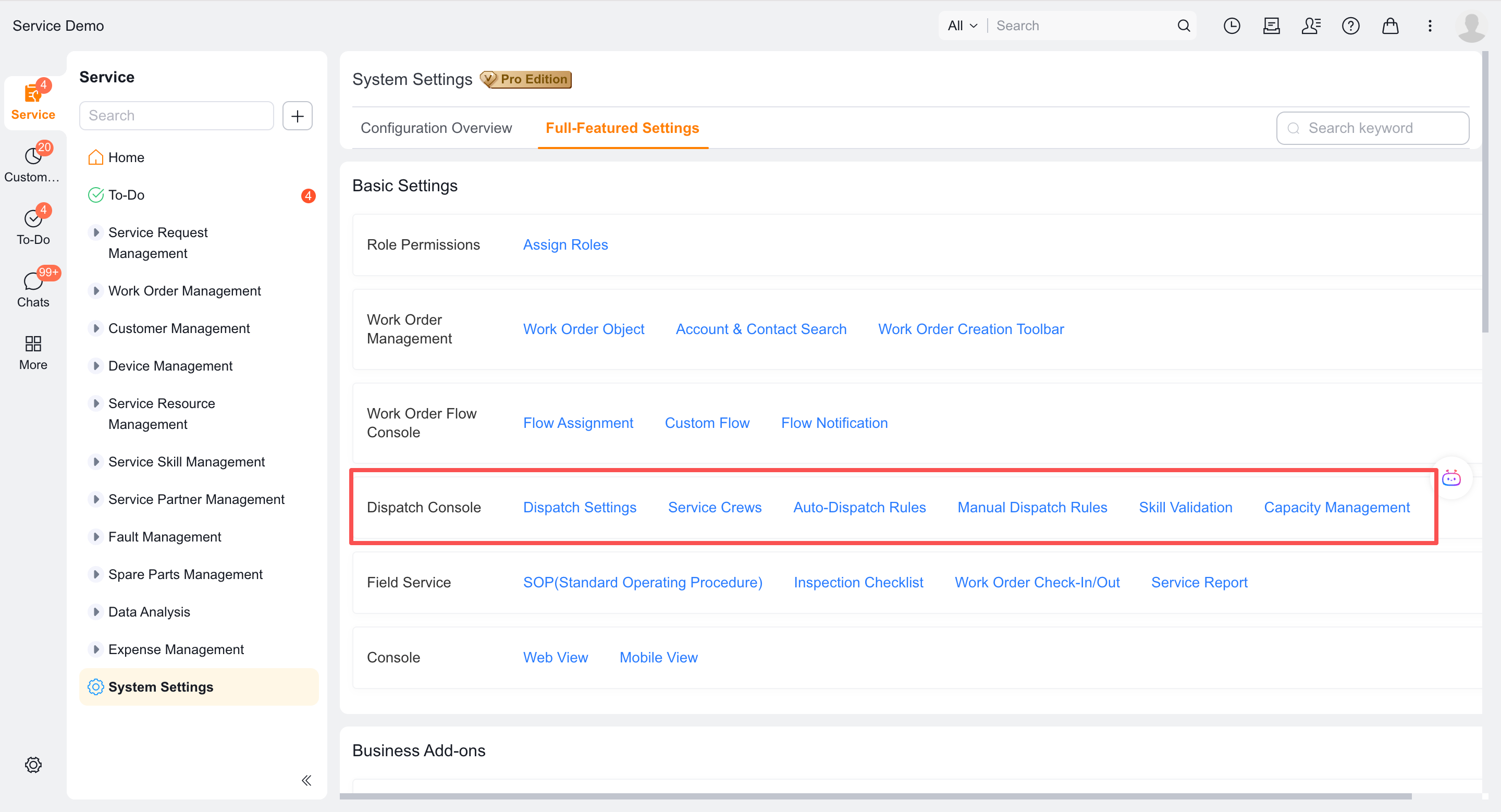Image resolution: width=1501 pixels, height=812 pixels.
Task: Expand Device Management
Action: (x=97, y=366)
